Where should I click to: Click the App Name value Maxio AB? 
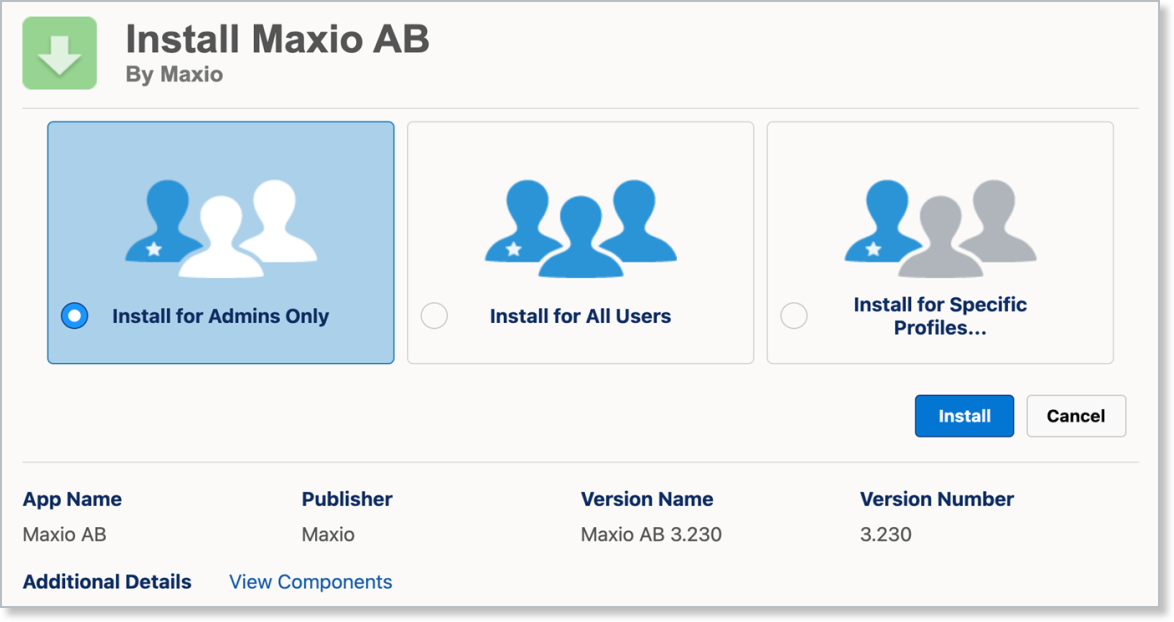tap(64, 534)
